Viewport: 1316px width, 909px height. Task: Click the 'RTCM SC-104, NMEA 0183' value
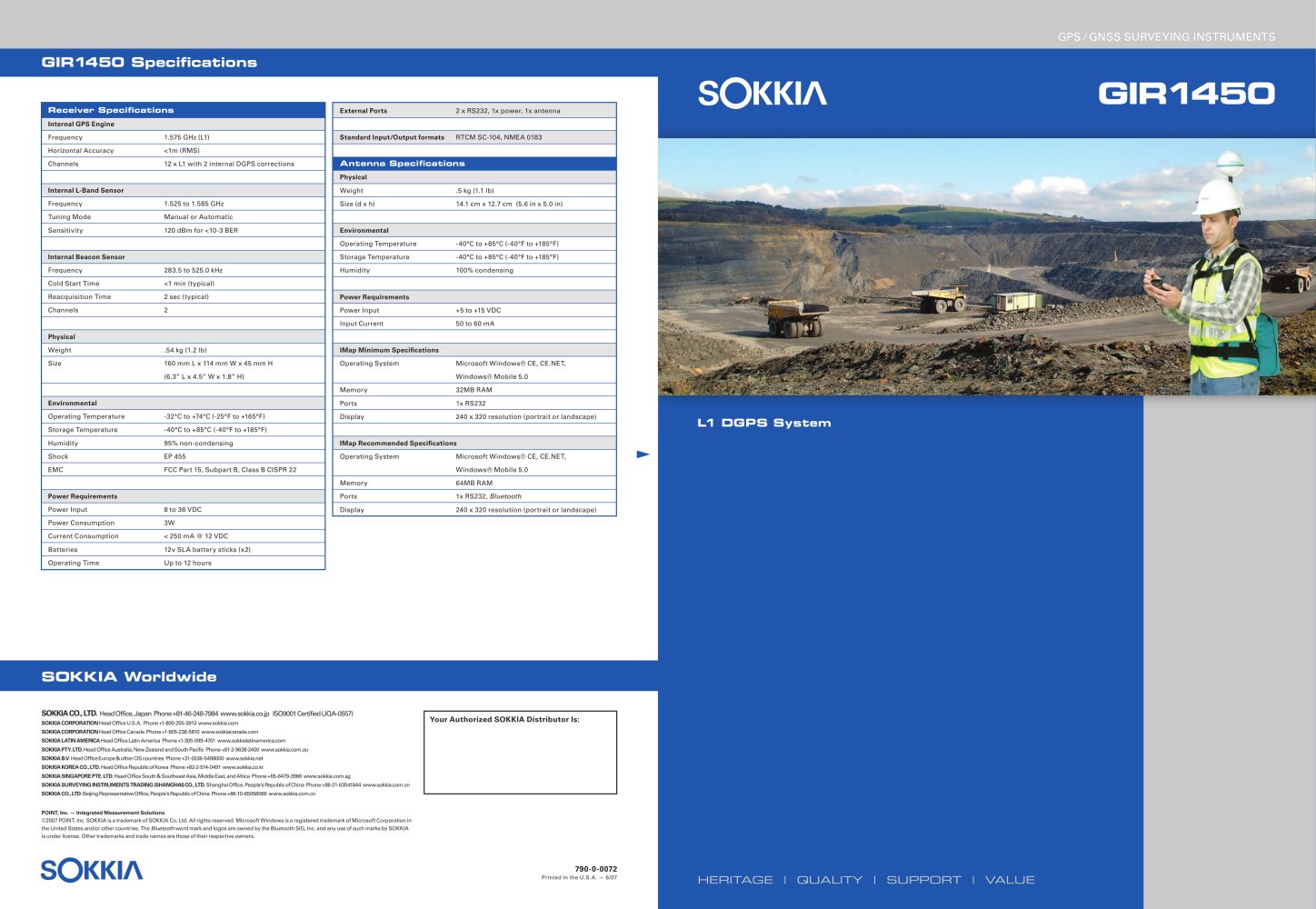click(499, 137)
